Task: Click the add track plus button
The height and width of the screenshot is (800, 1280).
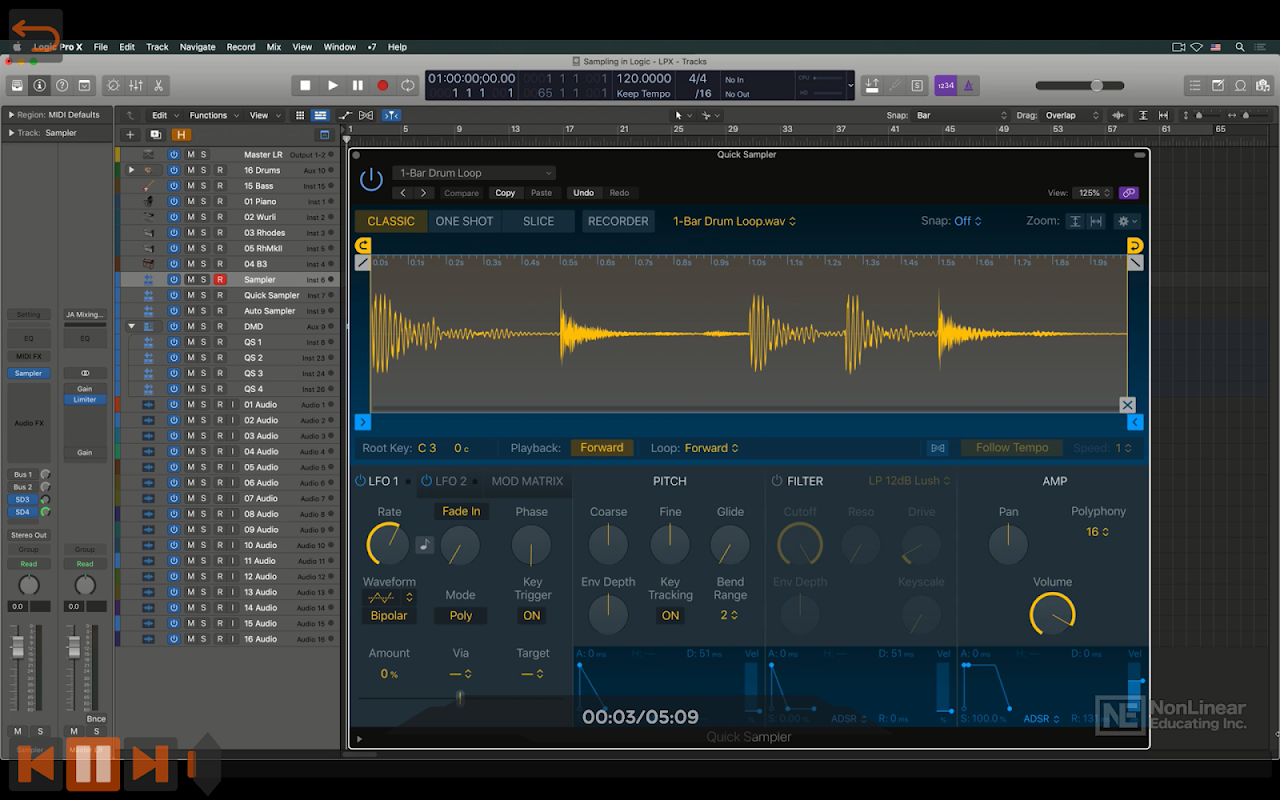Action: click(130, 134)
